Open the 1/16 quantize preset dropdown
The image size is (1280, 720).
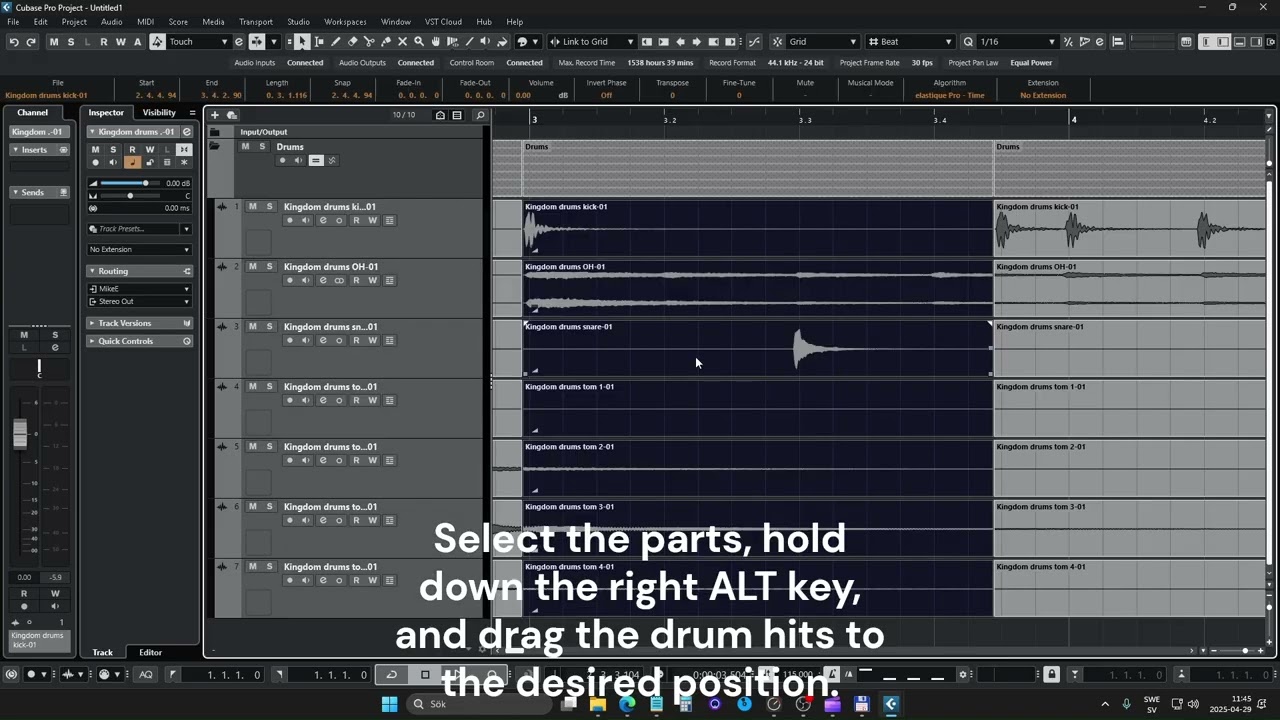click(1017, 41)
